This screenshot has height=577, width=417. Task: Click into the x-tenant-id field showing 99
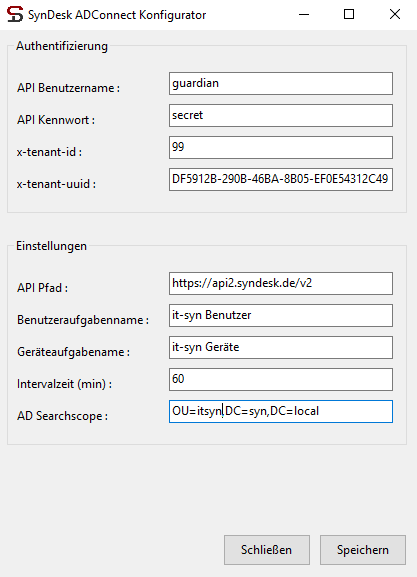pos(281,148)
